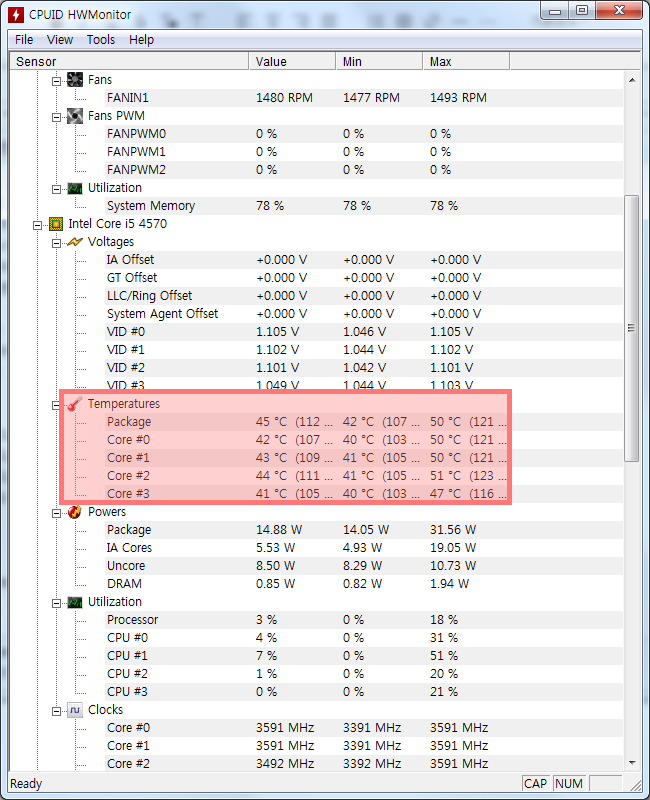
Task: Click the Value column header
Action: [x=292, y=62]
